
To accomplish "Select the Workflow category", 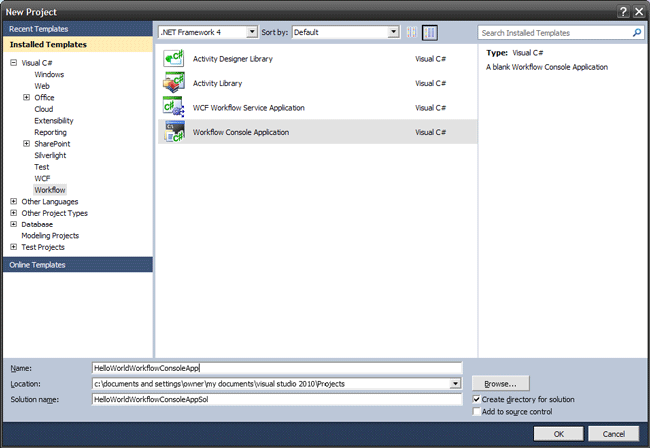I will (50, 190).
